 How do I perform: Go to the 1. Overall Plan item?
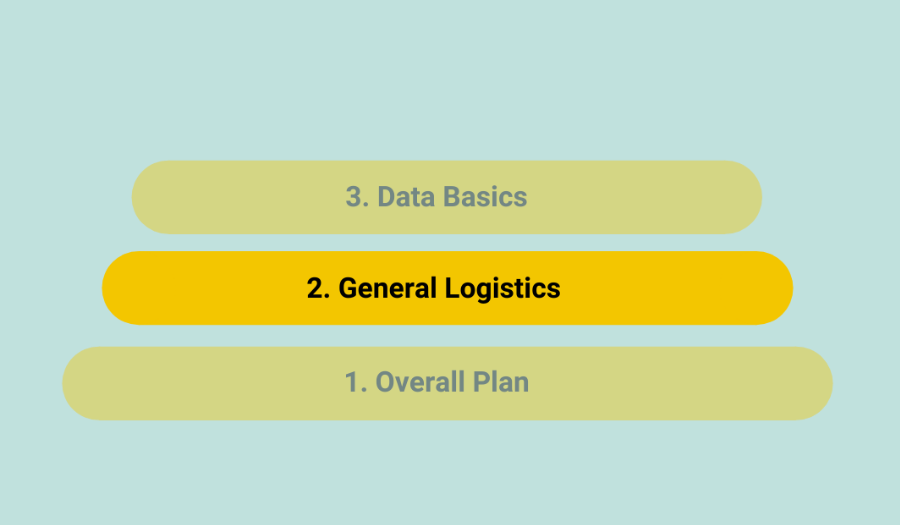pyautogui.click(x=447, y=382)
